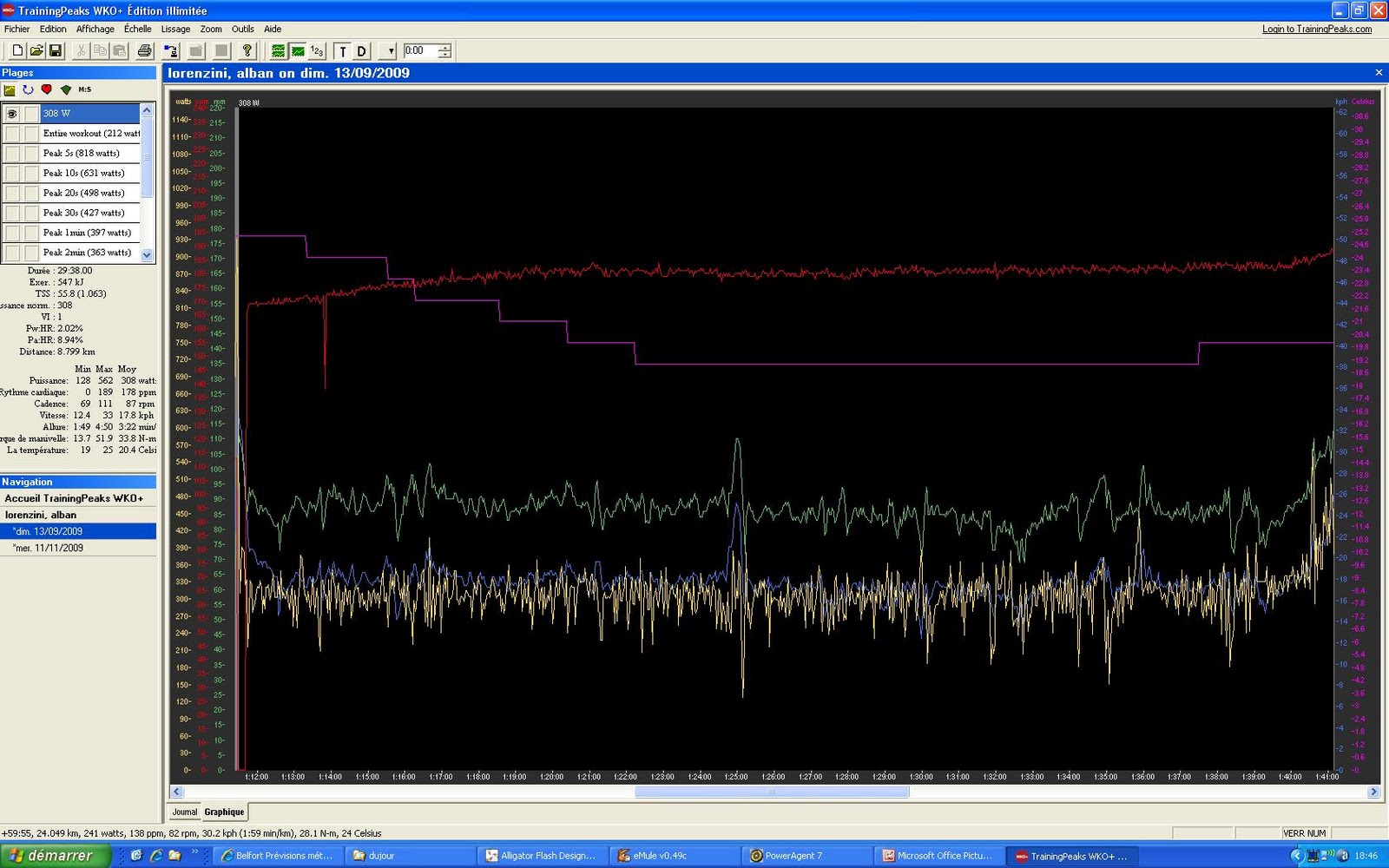Open Help with the question mark icon

(x=247, y=51)
